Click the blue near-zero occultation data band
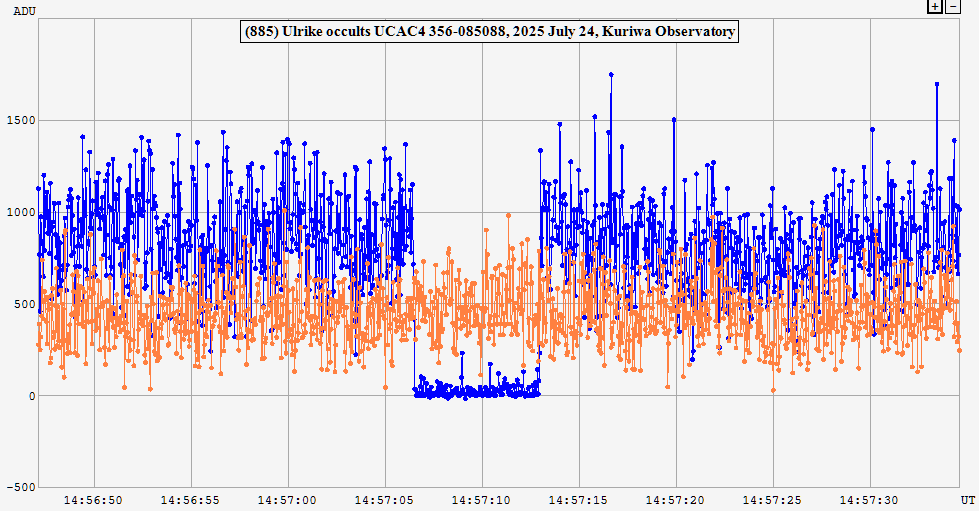979x511 pixels. pyautogui.click(x=477, y=392)
